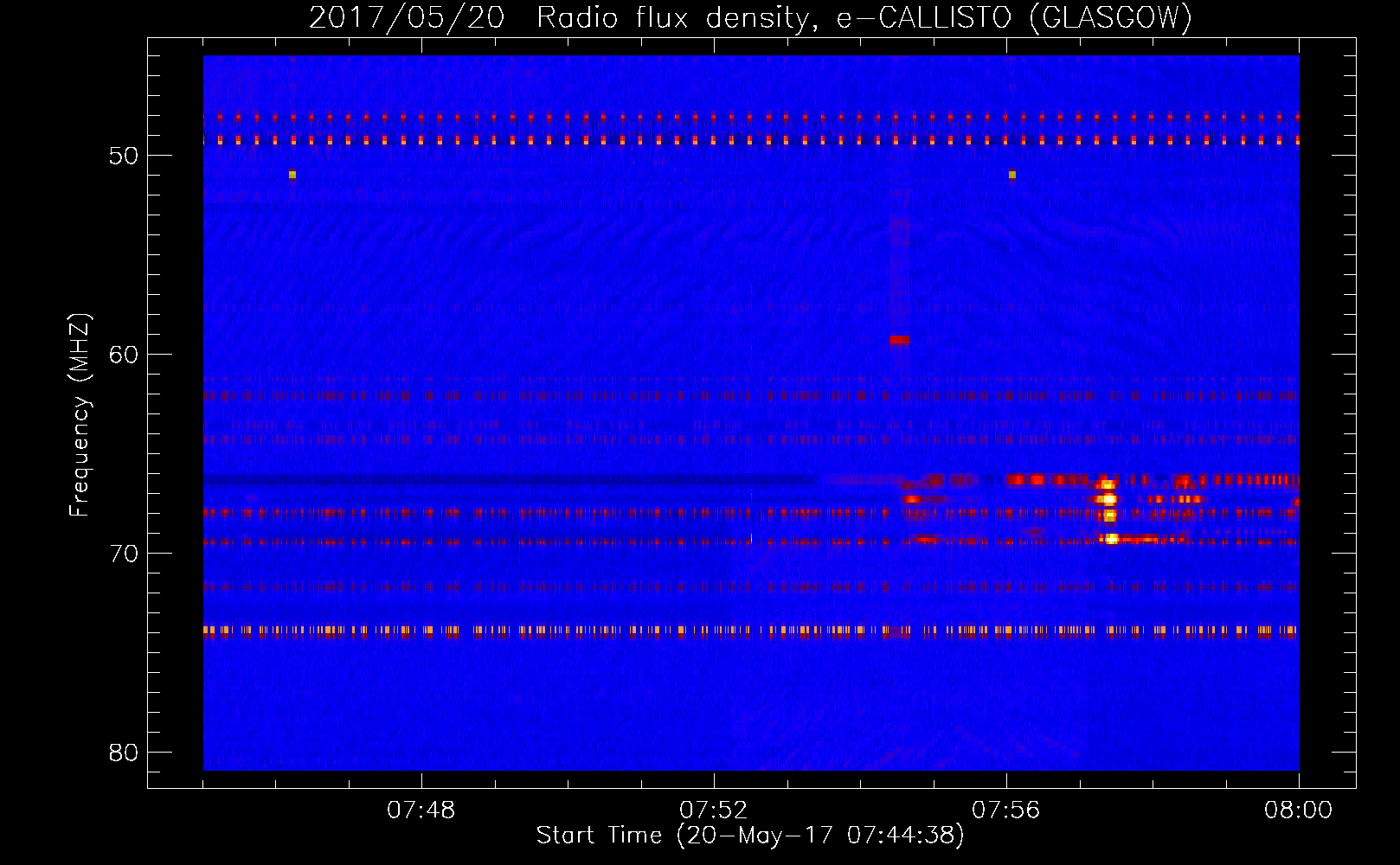
Task: Click the 07:52 time tick label
Action: pos(714,811)
